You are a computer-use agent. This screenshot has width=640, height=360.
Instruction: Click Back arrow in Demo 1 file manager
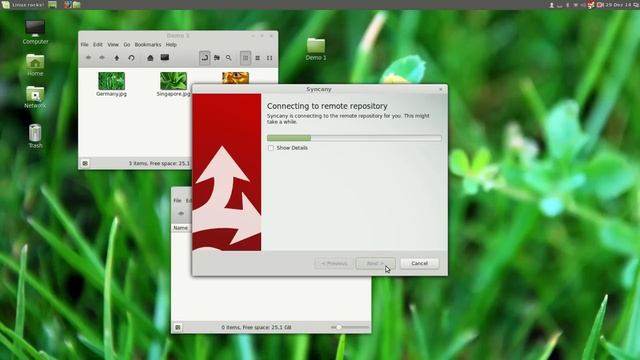pyautogui.click(x=88, y=58)
